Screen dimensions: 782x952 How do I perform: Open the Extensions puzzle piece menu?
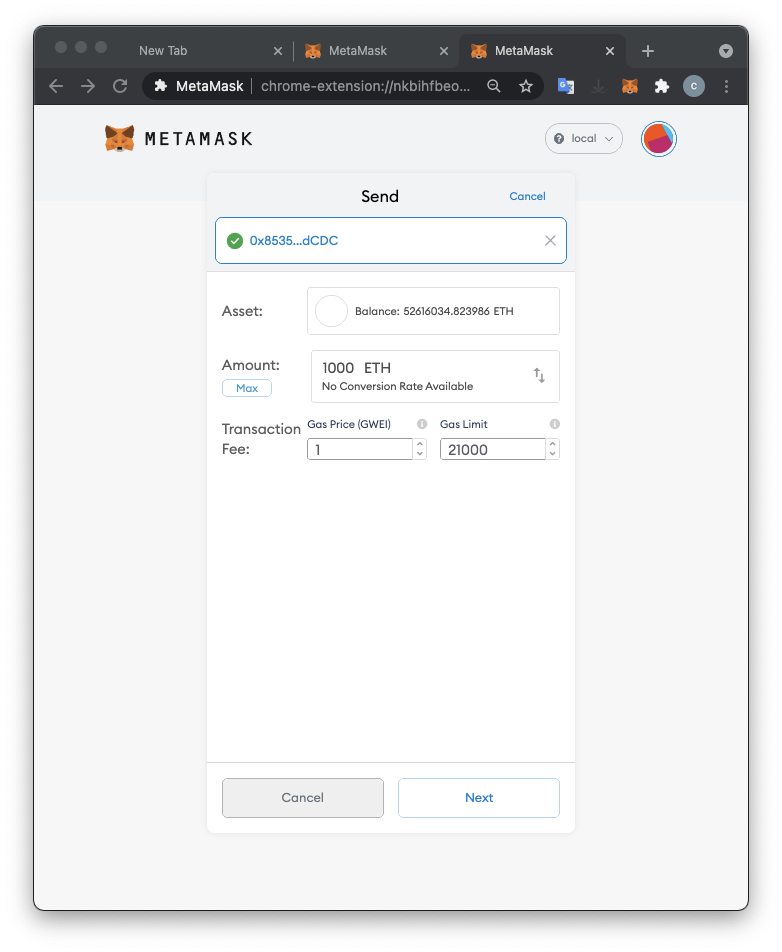662,86
